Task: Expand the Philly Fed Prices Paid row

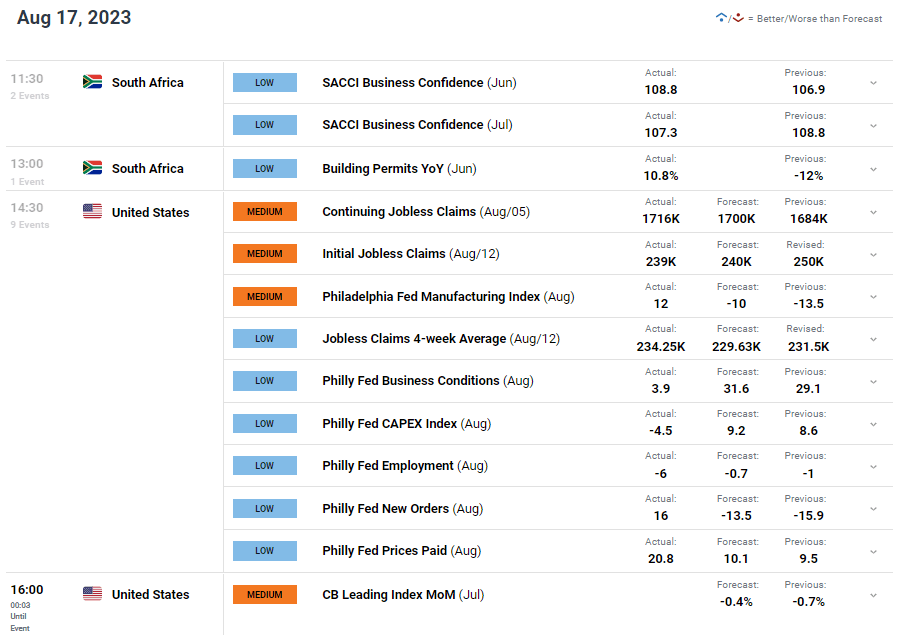Action: [x=873, y=552]
